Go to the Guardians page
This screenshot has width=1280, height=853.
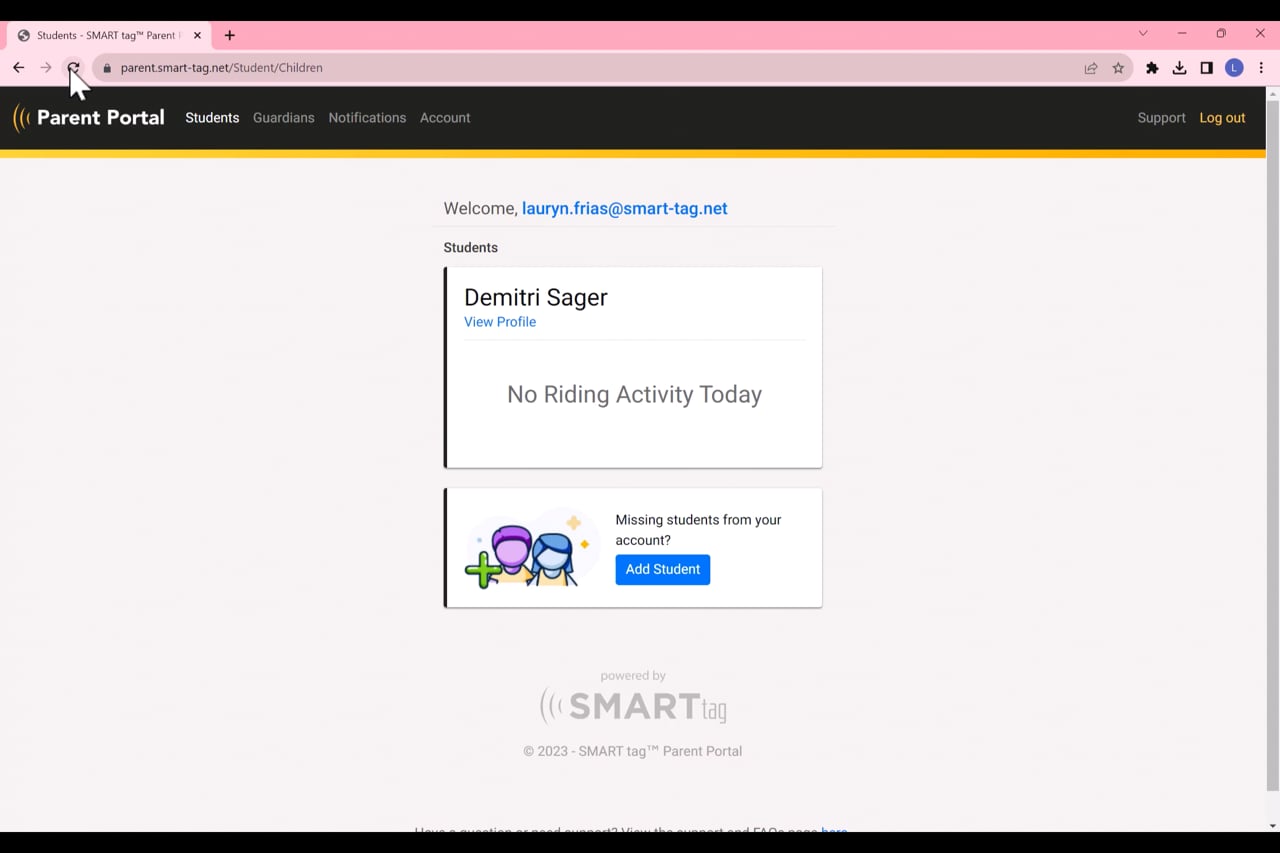[284, 118]
